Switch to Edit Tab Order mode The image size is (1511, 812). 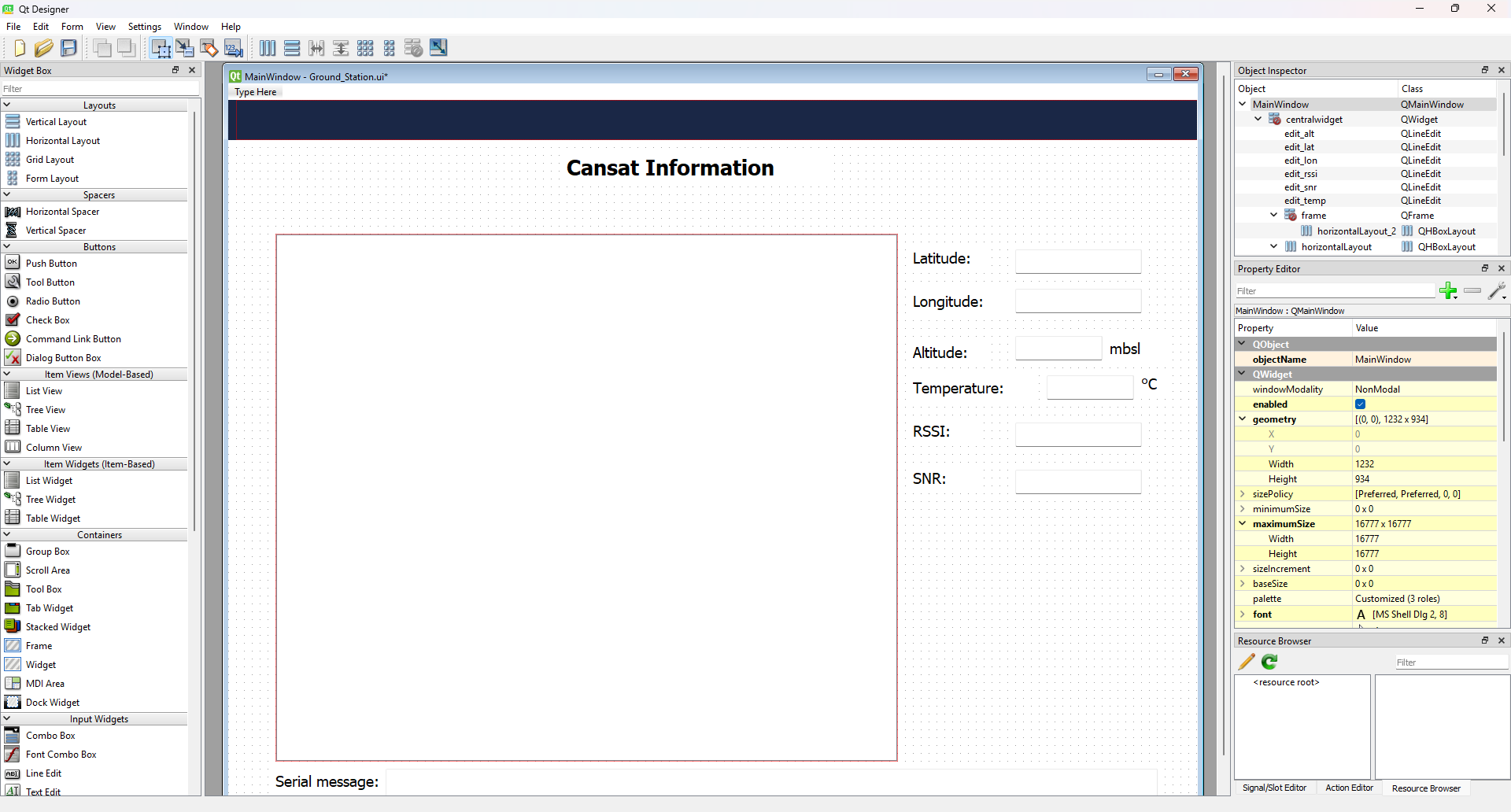234,48
